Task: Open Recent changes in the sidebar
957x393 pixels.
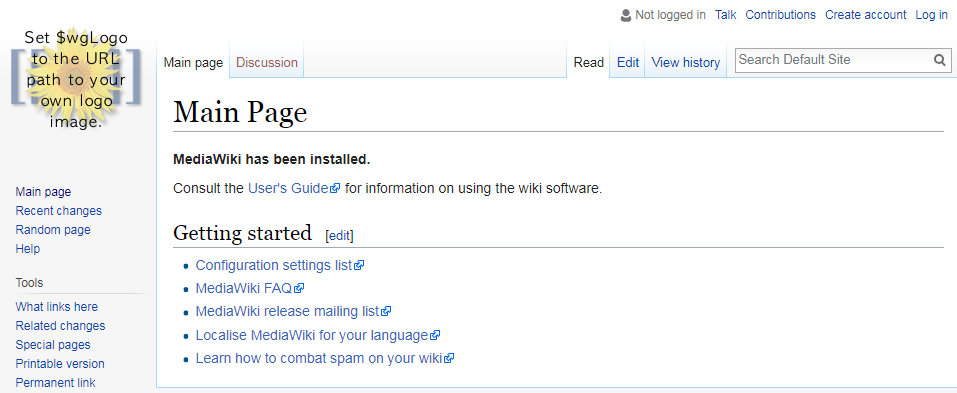Action: (x=59, y=211)
